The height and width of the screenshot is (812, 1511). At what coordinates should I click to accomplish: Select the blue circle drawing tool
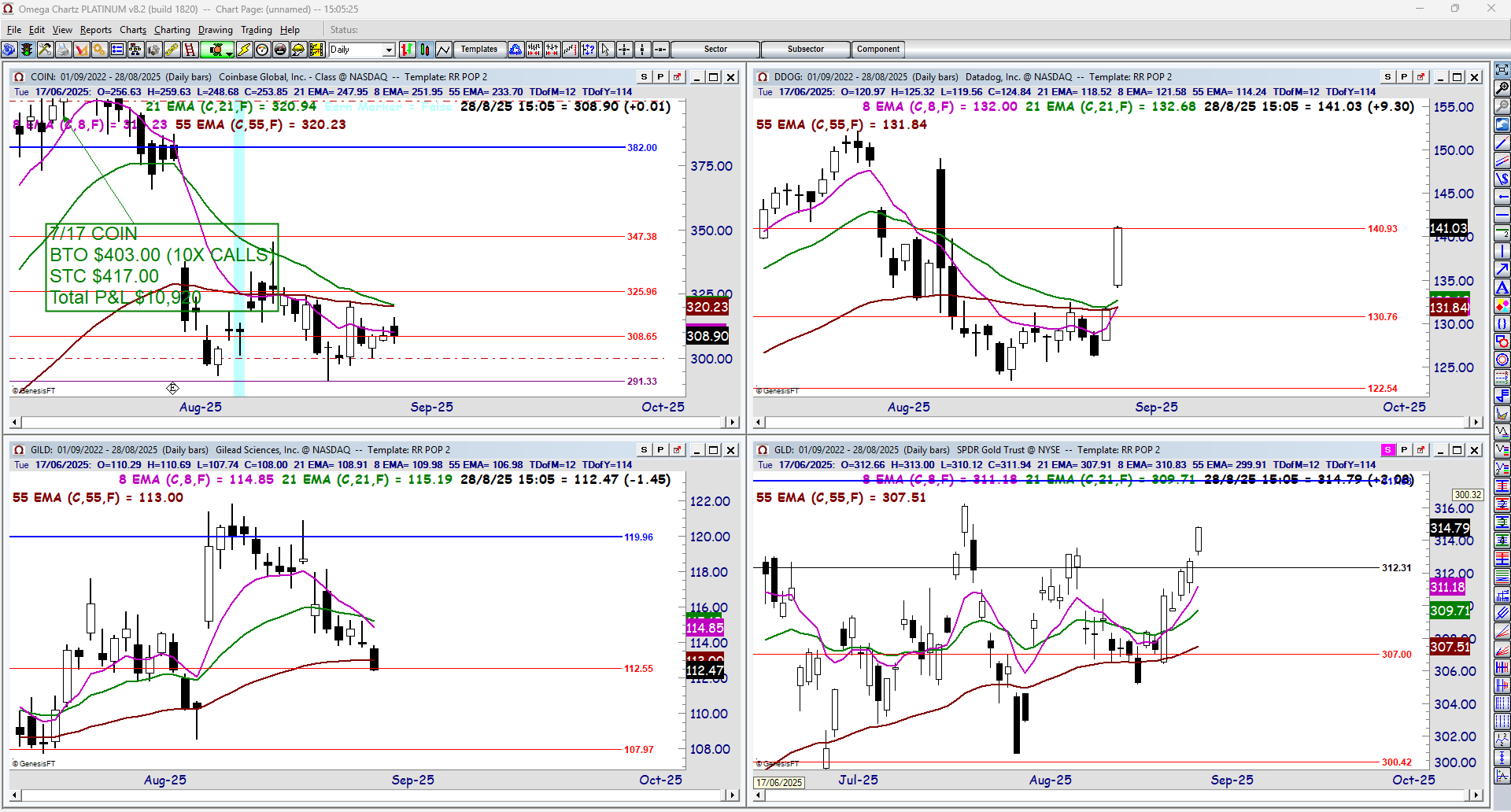[x=1502, y=360]
